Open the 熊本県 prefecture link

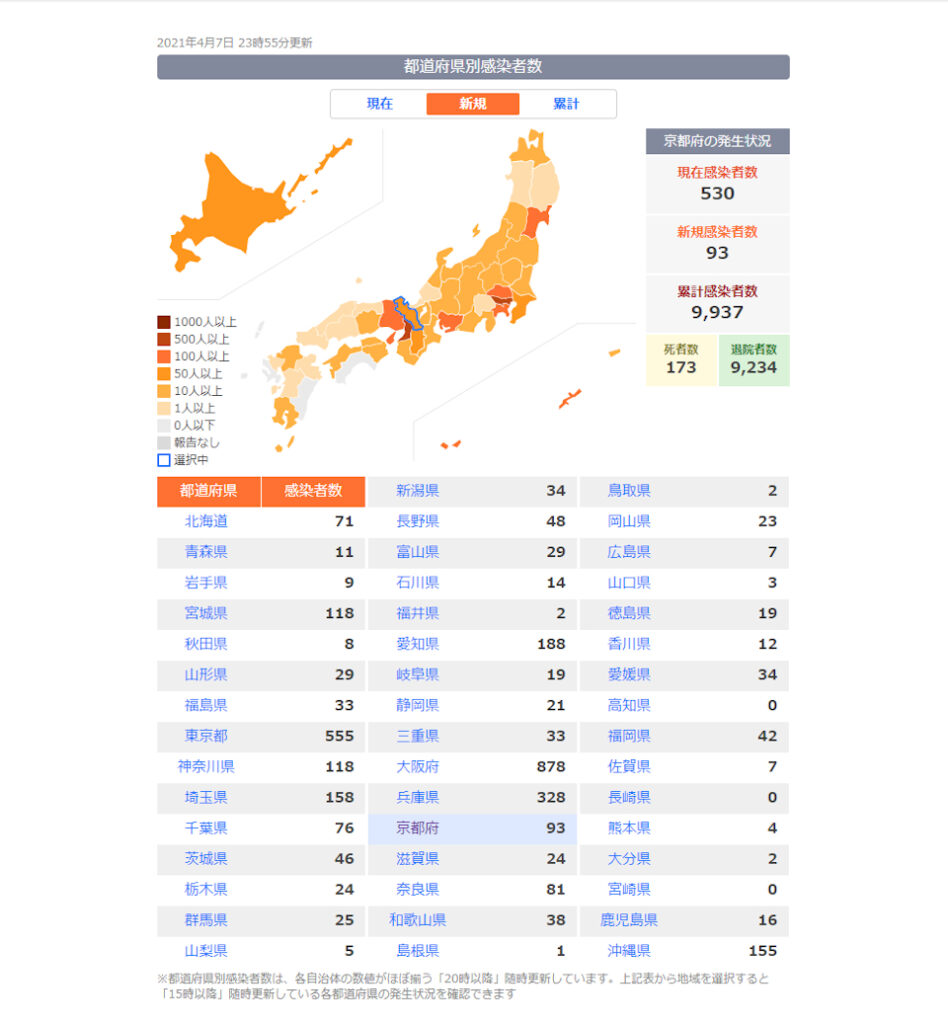click(x=629, y=828)
